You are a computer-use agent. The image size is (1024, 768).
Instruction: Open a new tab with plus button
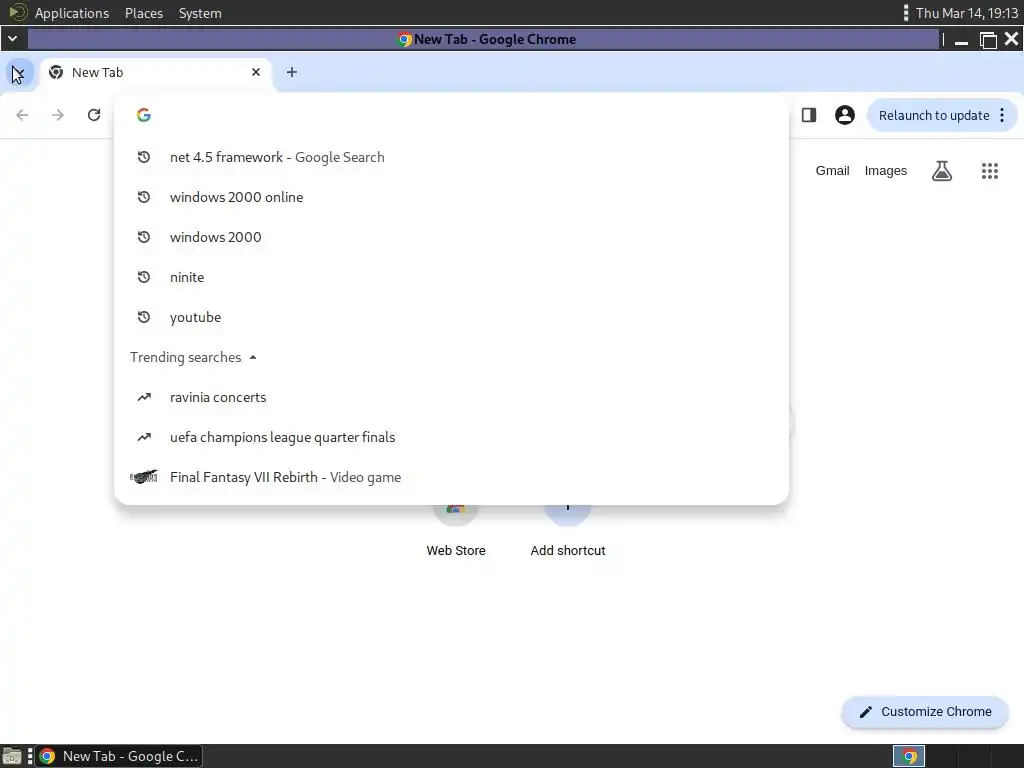[x=292, y=72]
